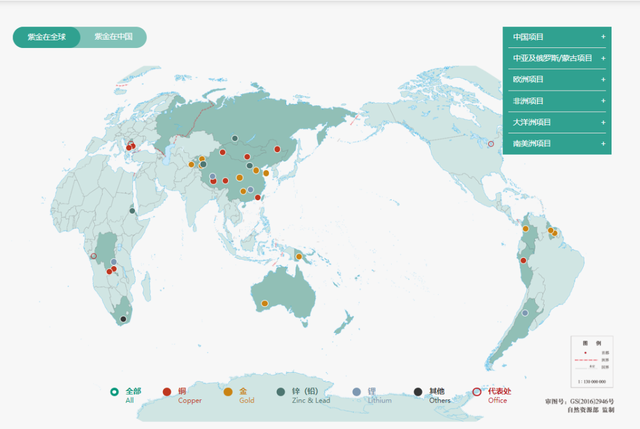
Task: Click the copper marker in Fujian on China's southeast coast
Action: 258,198
